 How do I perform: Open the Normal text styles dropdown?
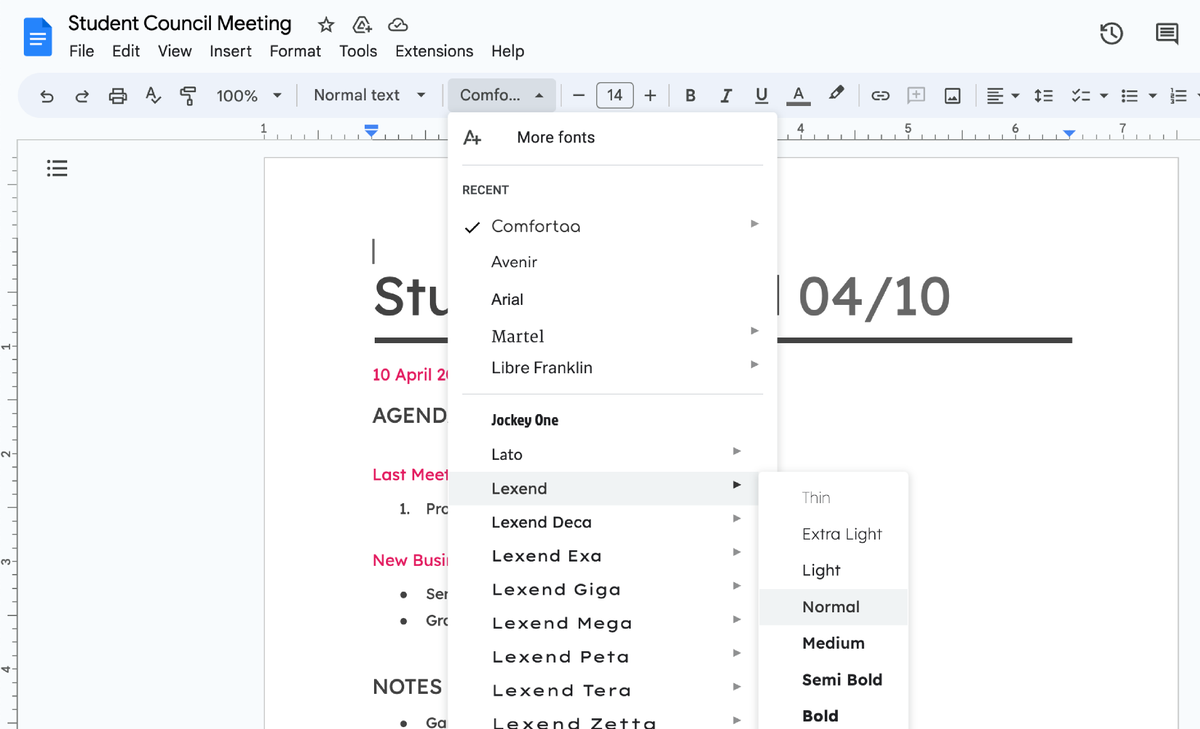click(x=369, y=96)
